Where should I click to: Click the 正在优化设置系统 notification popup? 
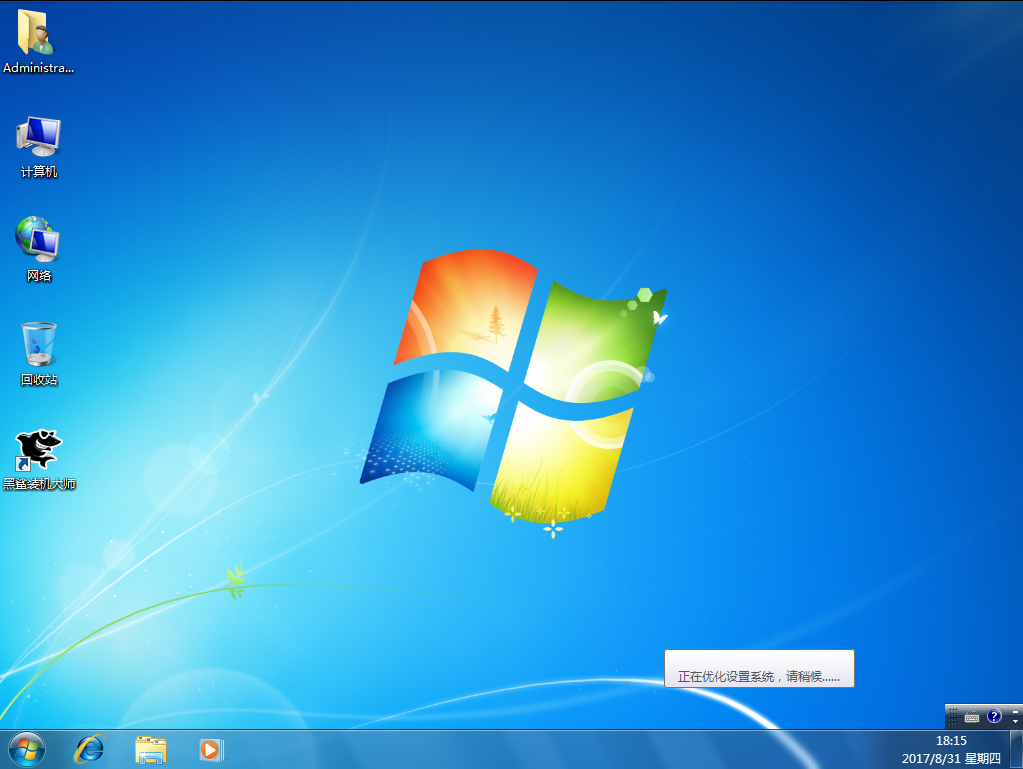click(759, 668)
